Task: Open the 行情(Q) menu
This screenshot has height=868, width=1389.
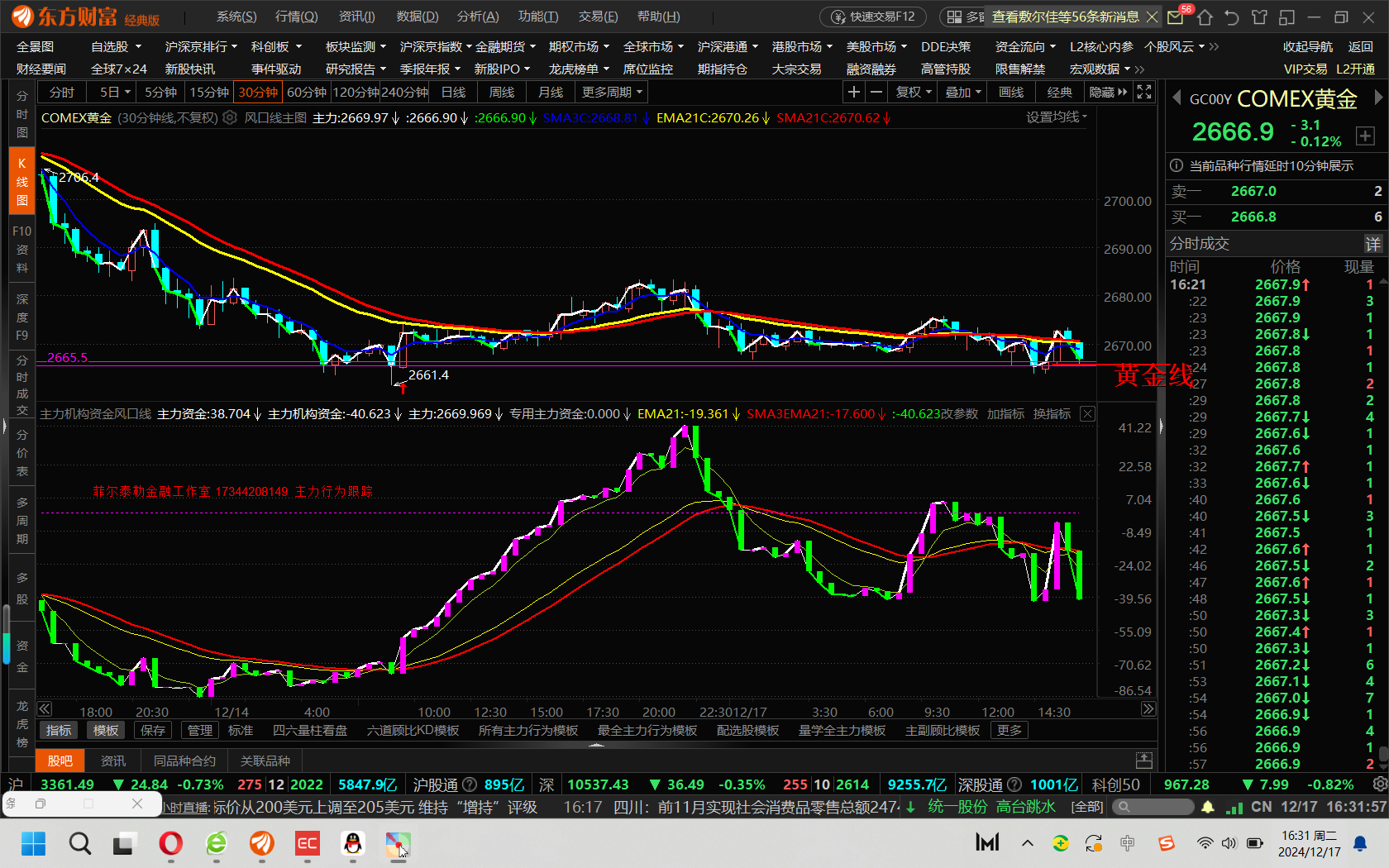Action: (x=296, y=17)
